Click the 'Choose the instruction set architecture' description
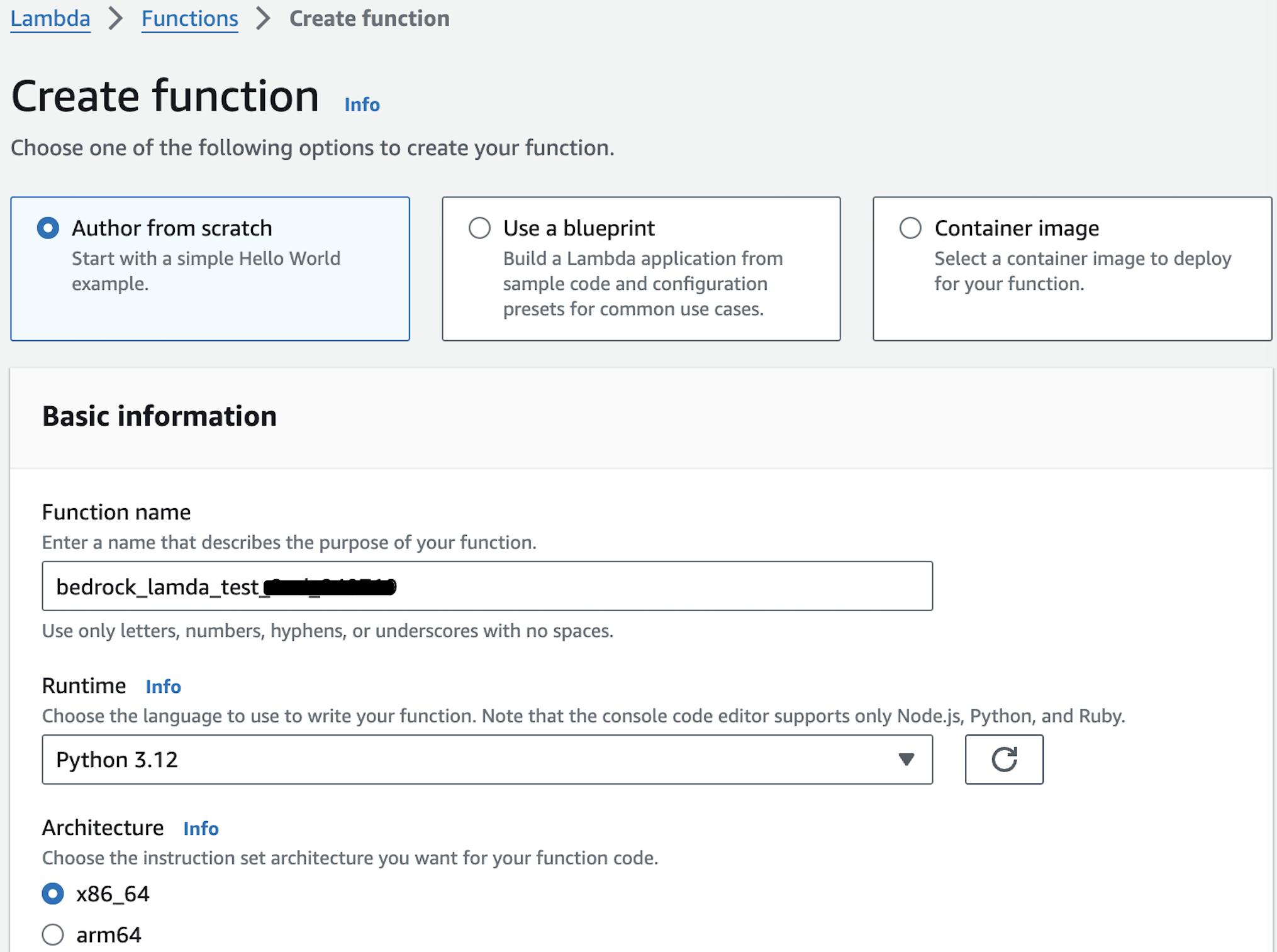This screenshot has height=952, width=1277. [350, 858]
